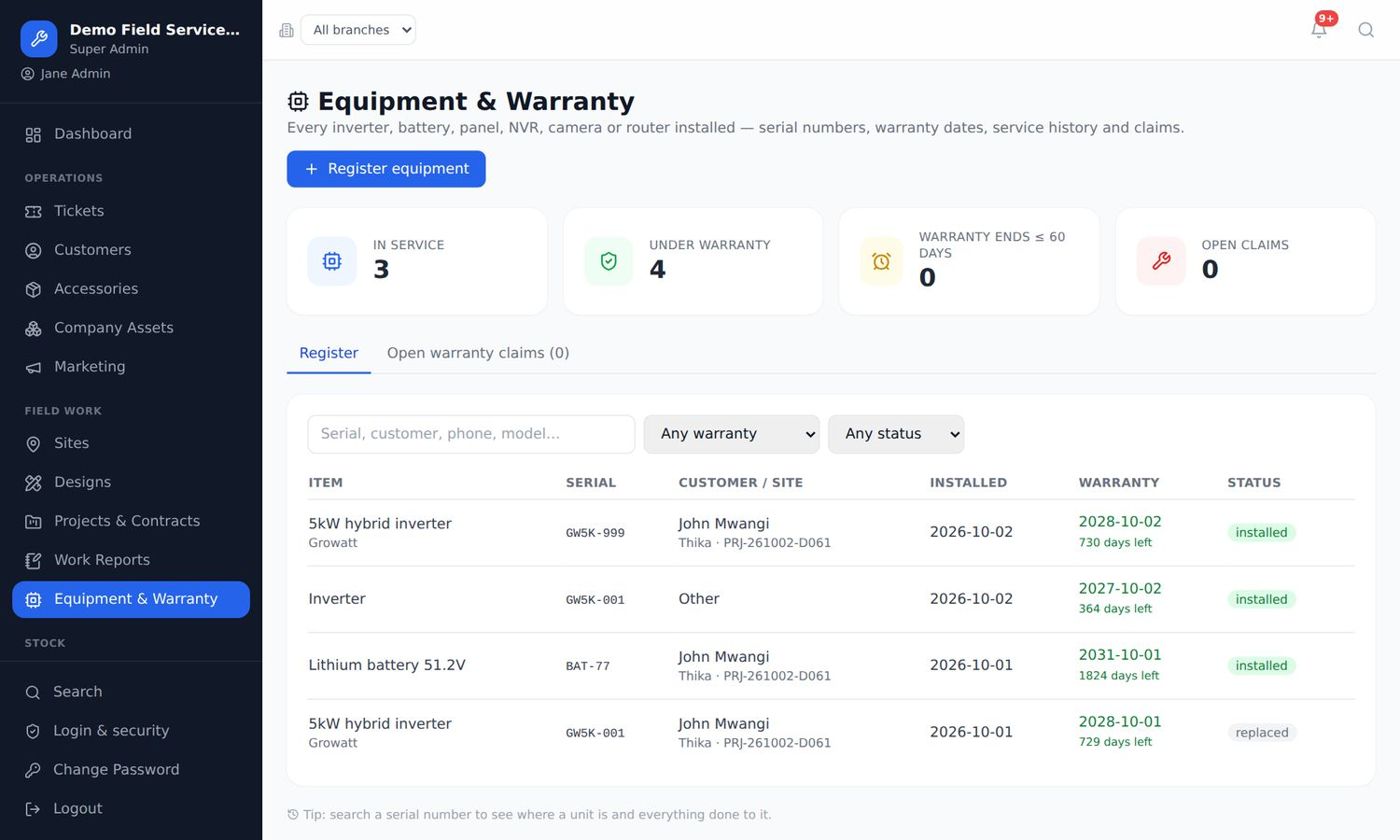This screenshot has height=840, width=1400.
Task: Click the Designs icon in sidebar
Action: click(x=33, y=483)
